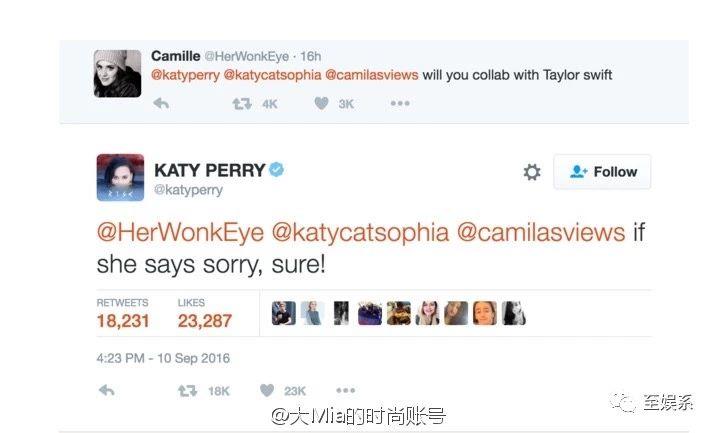Open @camilasviews mention in Katy's reply

[x=541, y=232]
